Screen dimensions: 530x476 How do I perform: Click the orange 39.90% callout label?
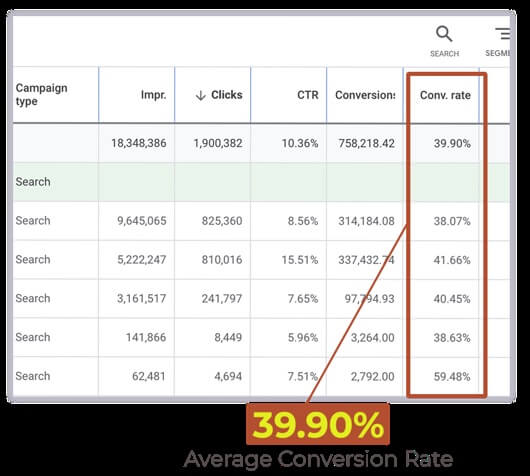(x=318, y=424)
